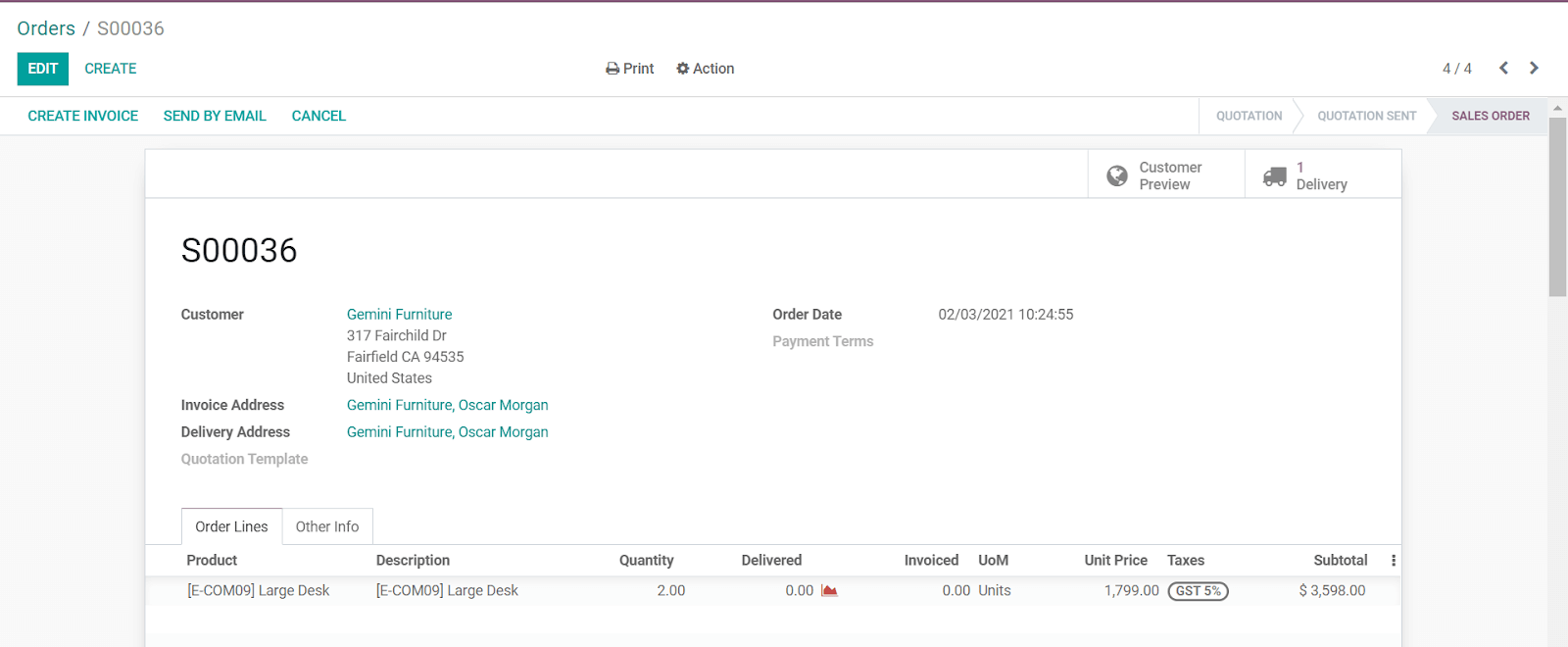Select the Quotation status stage
1568x647 pixels.
1249,116
